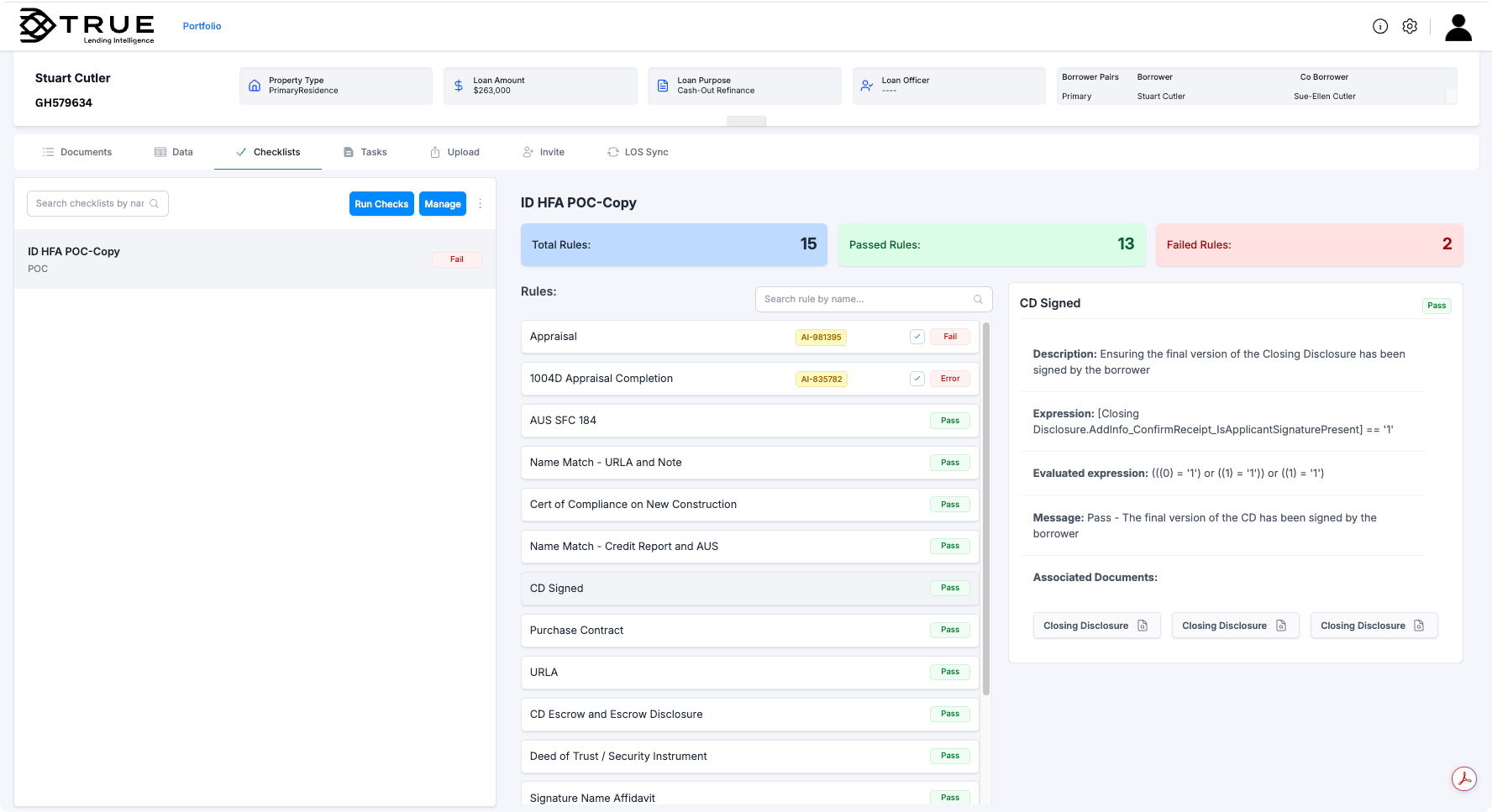1492x812 pixels.
Task: Click the download icon on first Closing Disclosure document
Action: point(1143,625)
